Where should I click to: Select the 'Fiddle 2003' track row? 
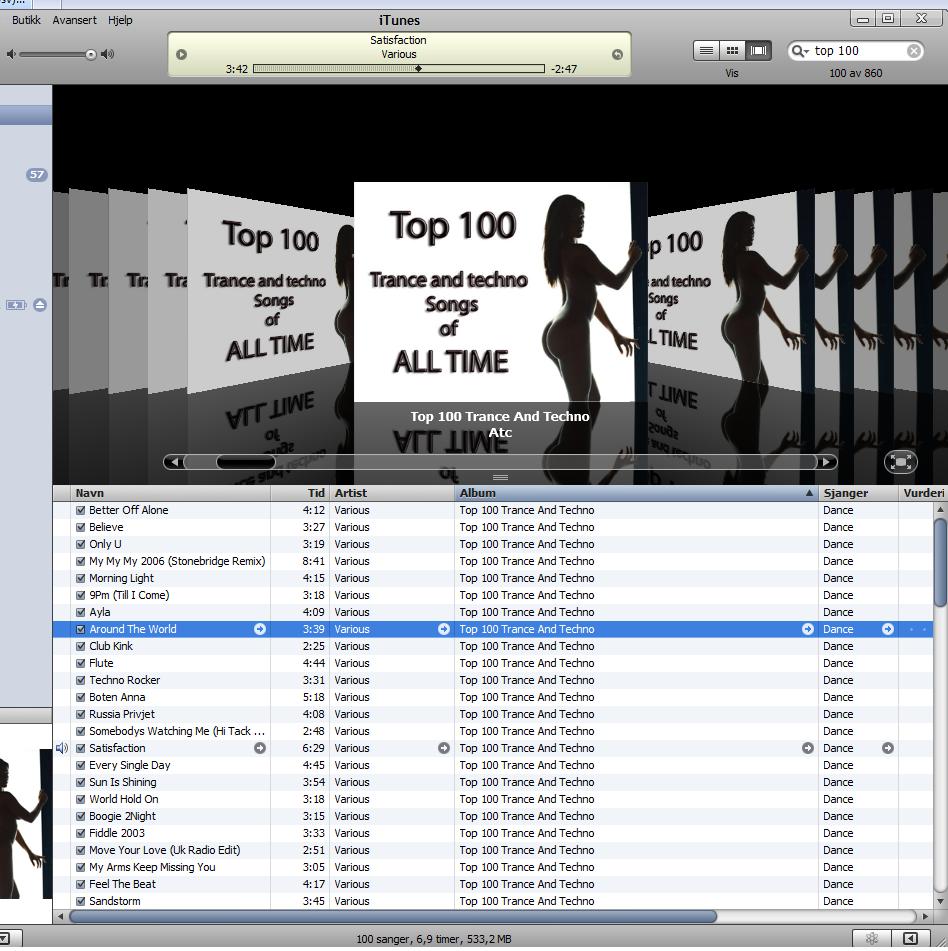[x=492, y=833]
